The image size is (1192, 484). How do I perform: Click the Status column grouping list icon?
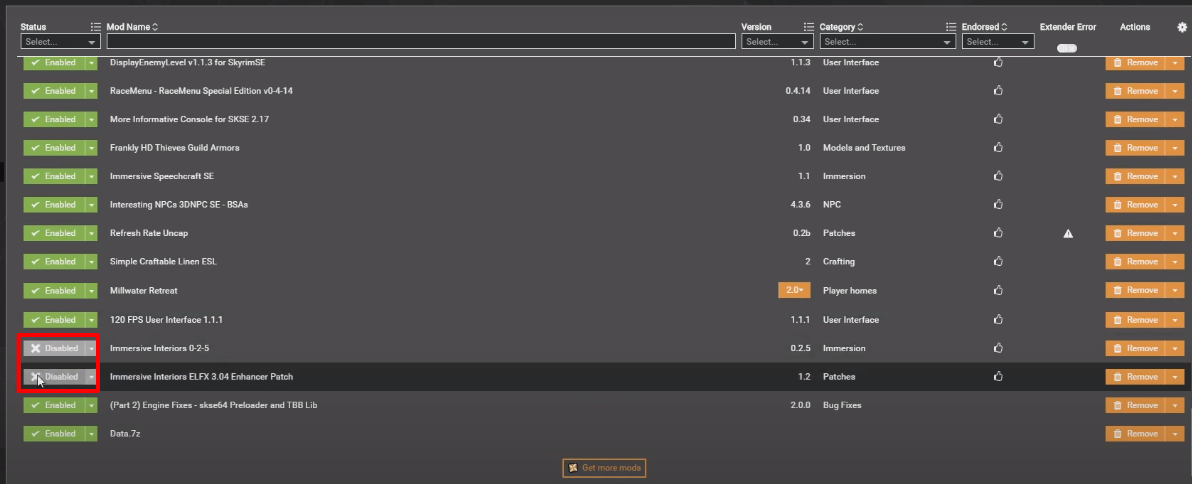pyautogui.click(x=96, y=27)
